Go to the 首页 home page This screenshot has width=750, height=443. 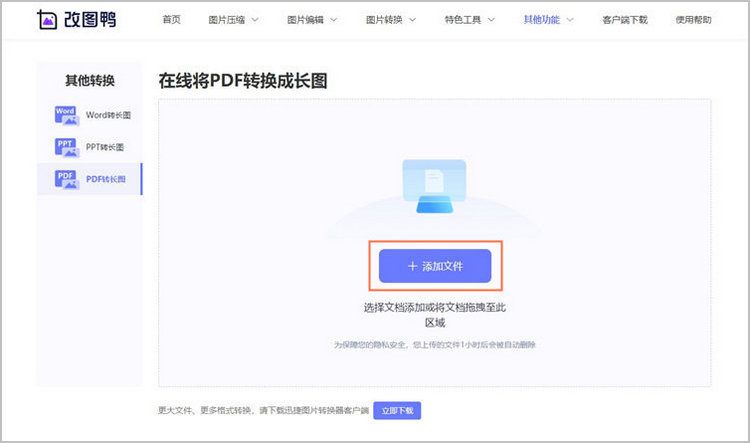(171, 20)
